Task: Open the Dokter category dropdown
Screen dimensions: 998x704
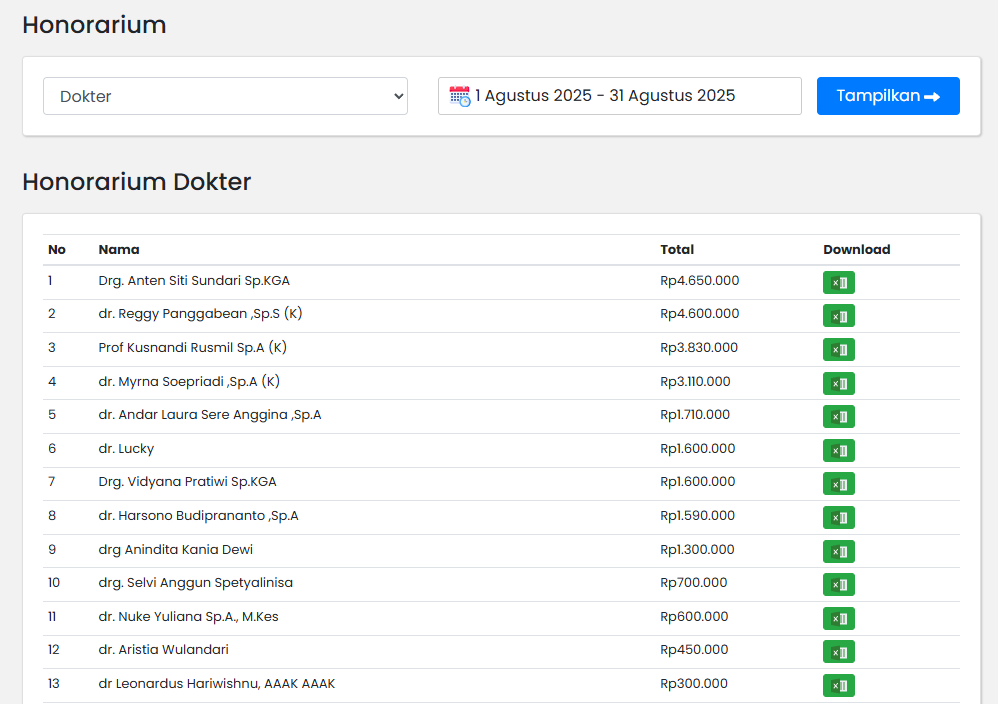Action: point(225,96)
